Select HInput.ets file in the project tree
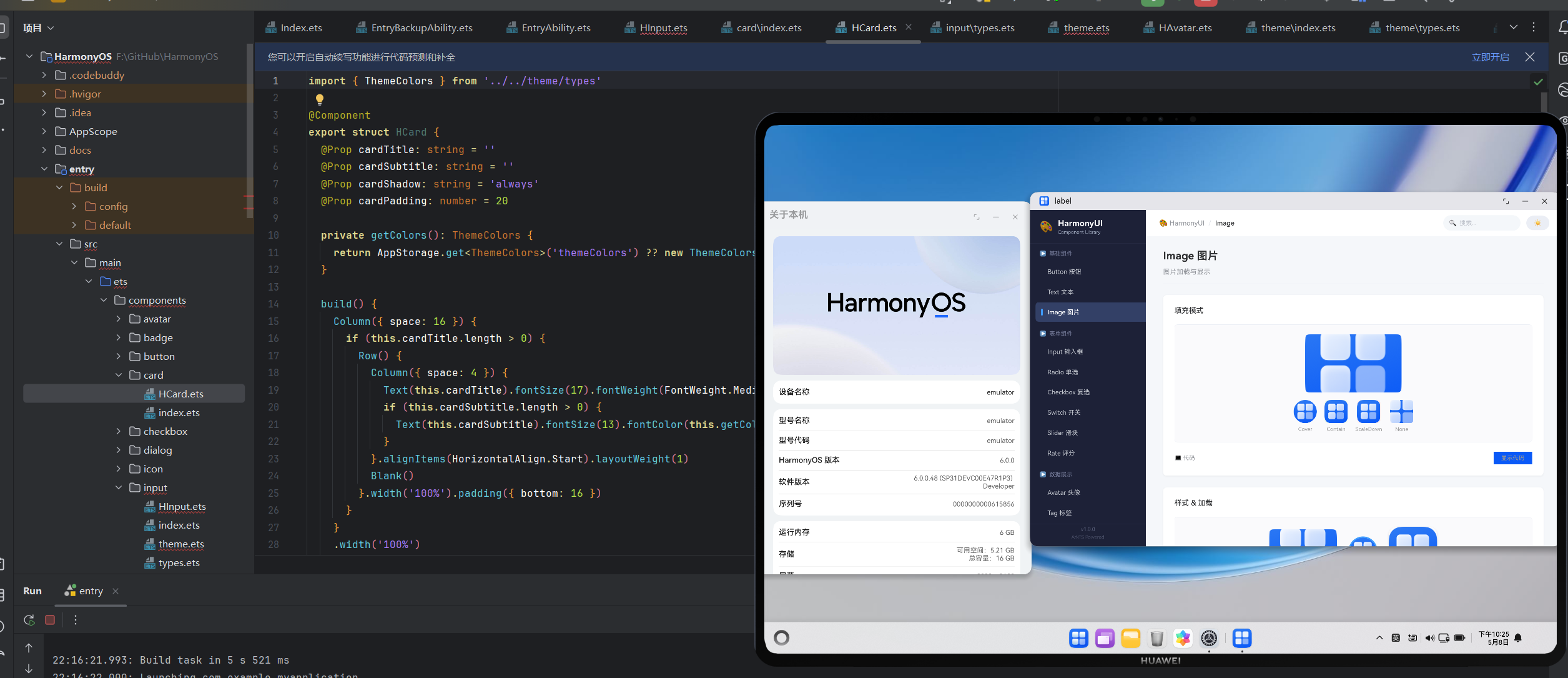This screenshot has width=1568, height=678. (175, 506)
